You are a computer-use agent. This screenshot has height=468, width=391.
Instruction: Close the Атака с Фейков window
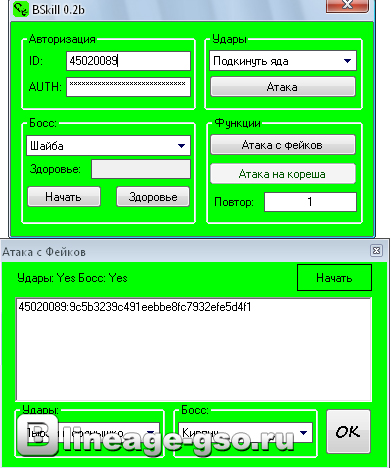376,250
